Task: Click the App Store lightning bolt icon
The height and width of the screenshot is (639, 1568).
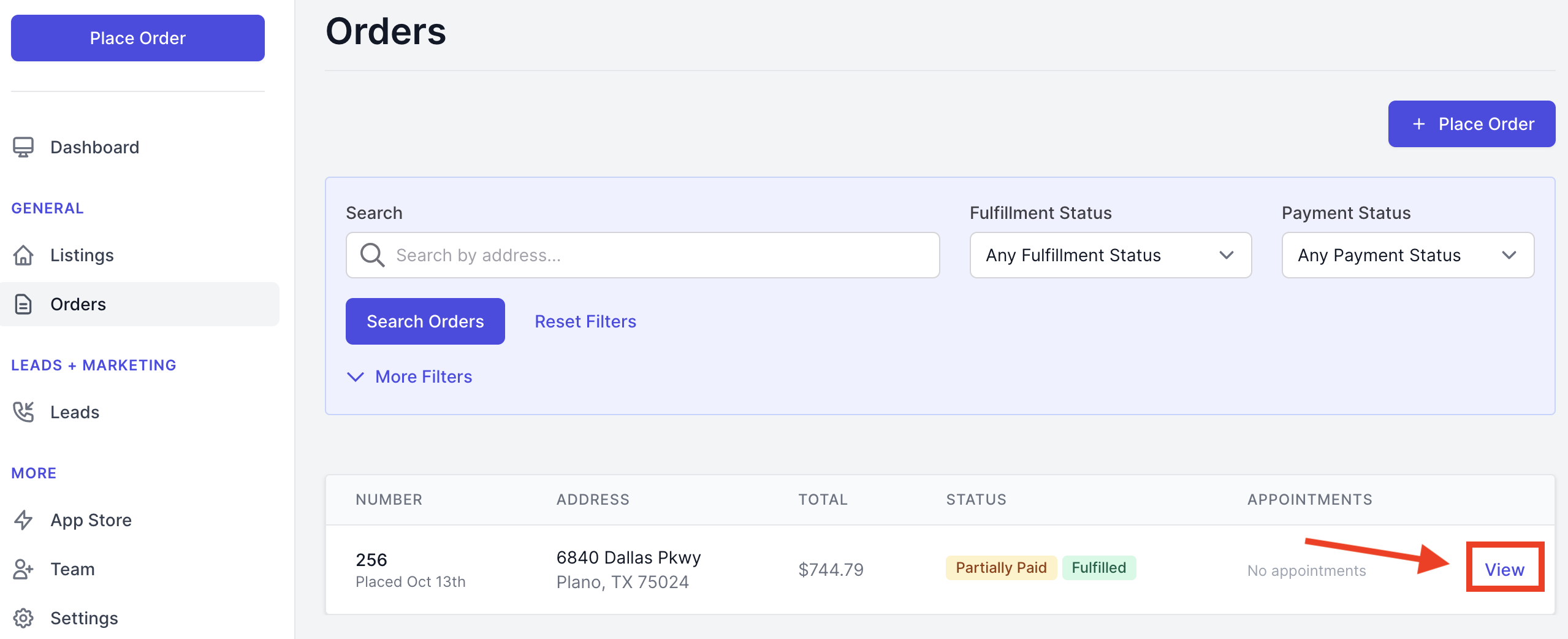Action: pos(23,520)
